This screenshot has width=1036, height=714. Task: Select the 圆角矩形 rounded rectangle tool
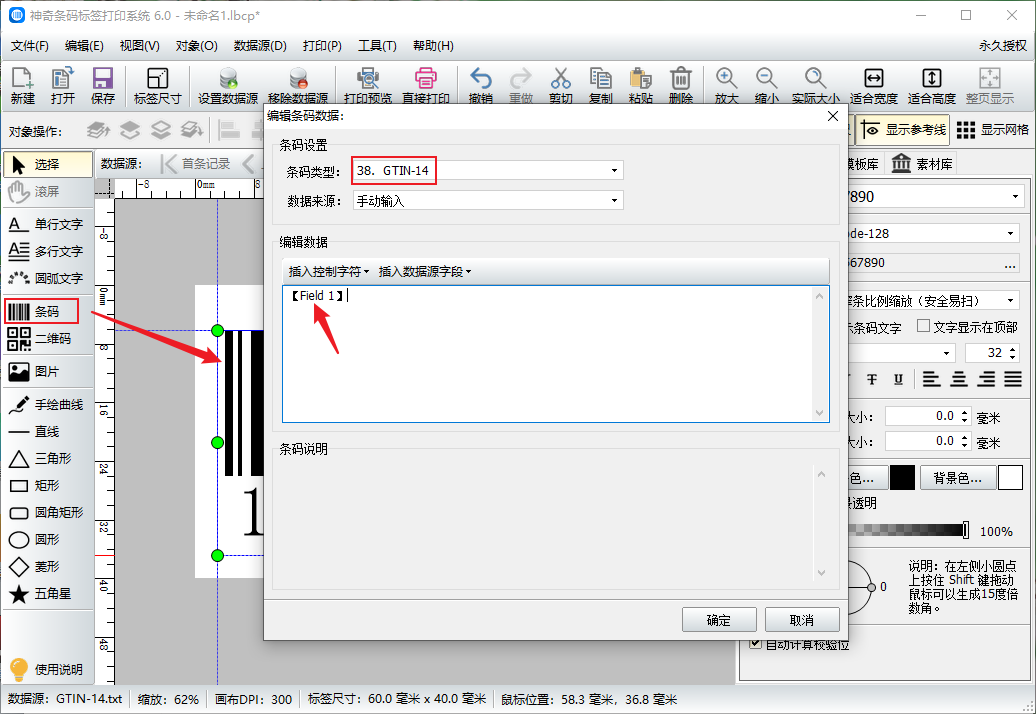tap(47, 513)
